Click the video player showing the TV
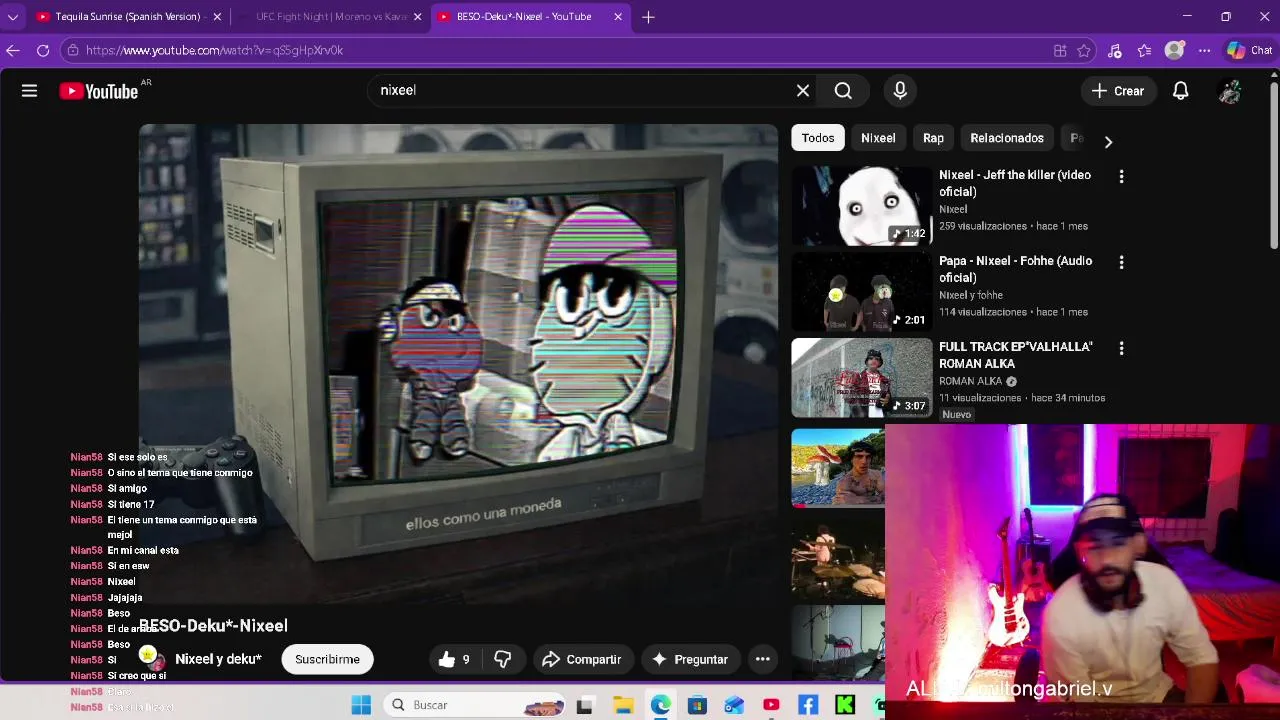 tap(458, 363)
